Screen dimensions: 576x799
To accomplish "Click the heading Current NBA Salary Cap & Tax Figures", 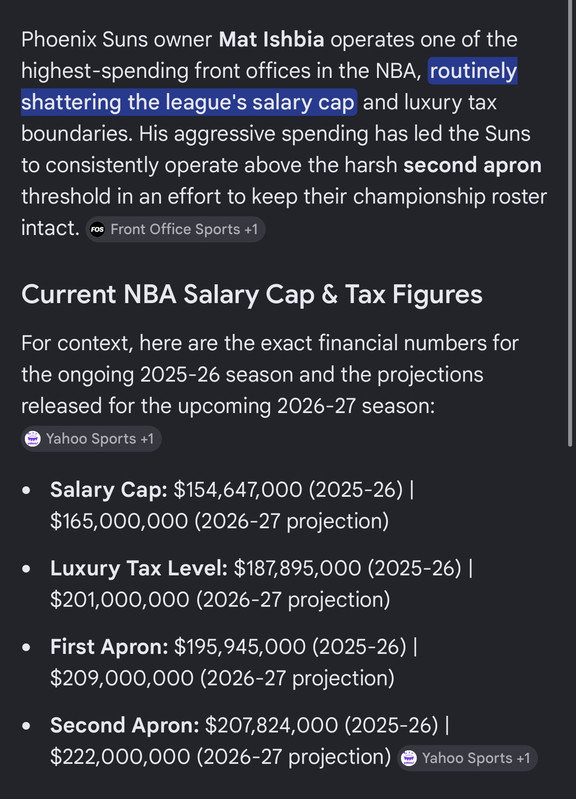I will [252, 295].
